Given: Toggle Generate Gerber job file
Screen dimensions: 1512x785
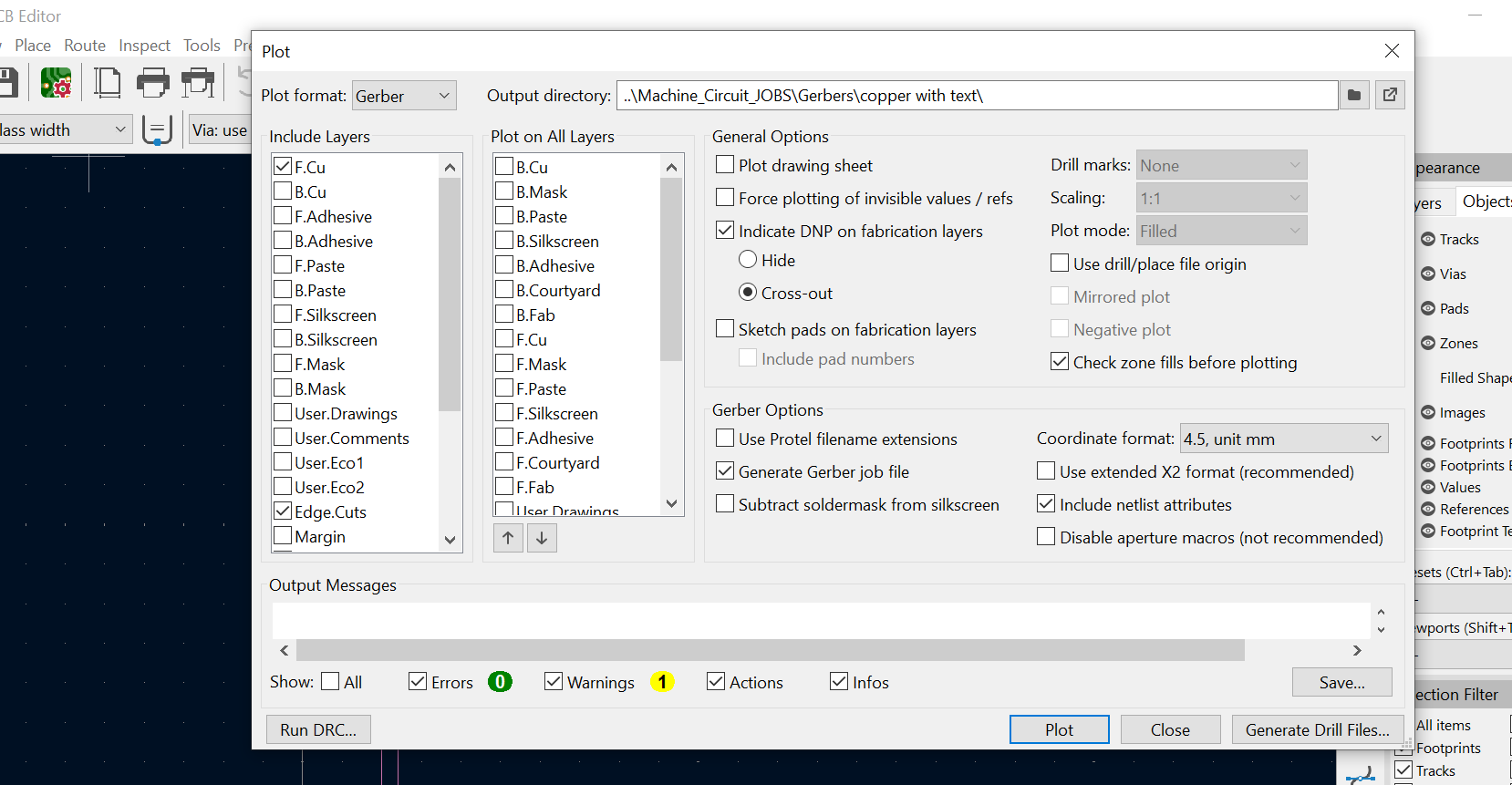Looking at the screenshot, I should pyautogui.click(x=725, y=471).
